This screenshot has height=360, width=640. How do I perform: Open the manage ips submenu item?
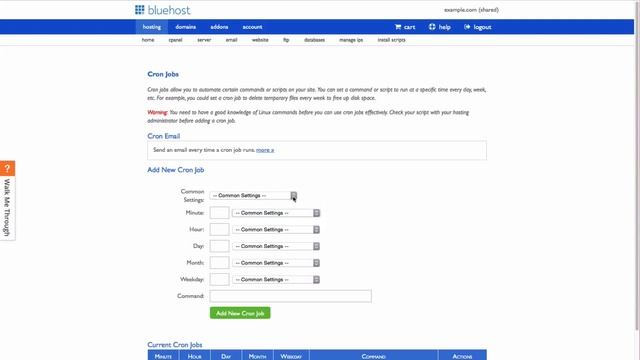(x=351, y=40)
